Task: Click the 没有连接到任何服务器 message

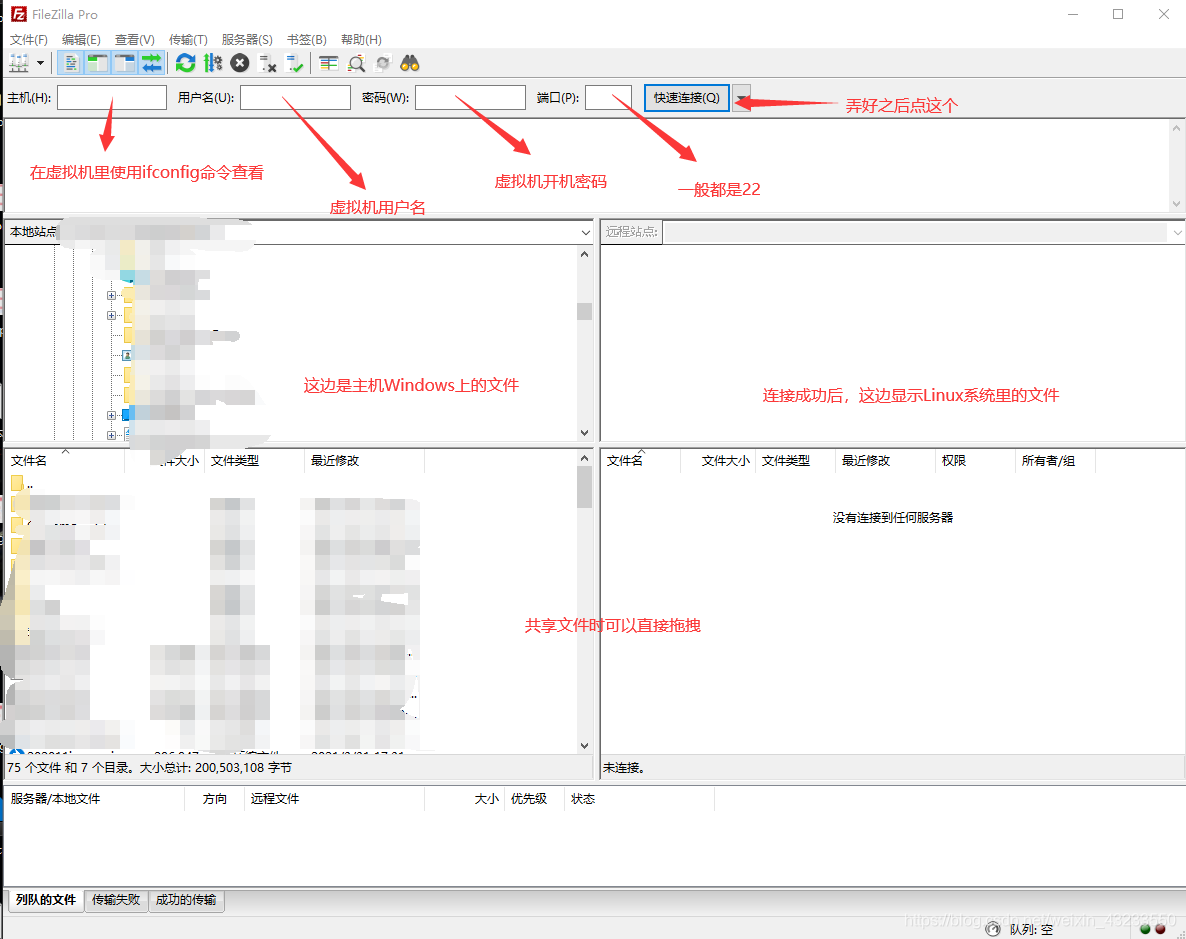Action: coord(893,518)
